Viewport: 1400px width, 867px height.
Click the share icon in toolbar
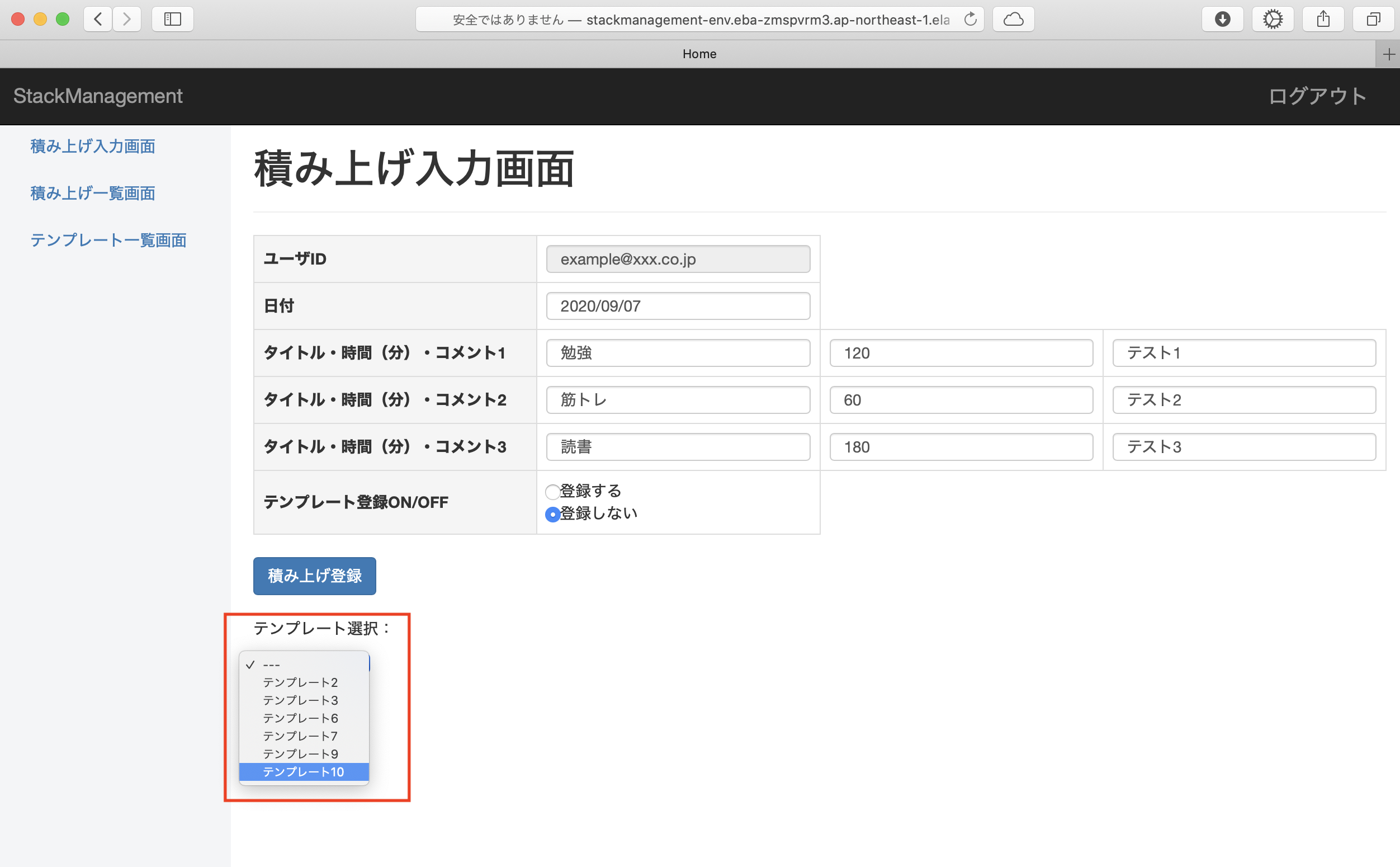[1323, 19]
